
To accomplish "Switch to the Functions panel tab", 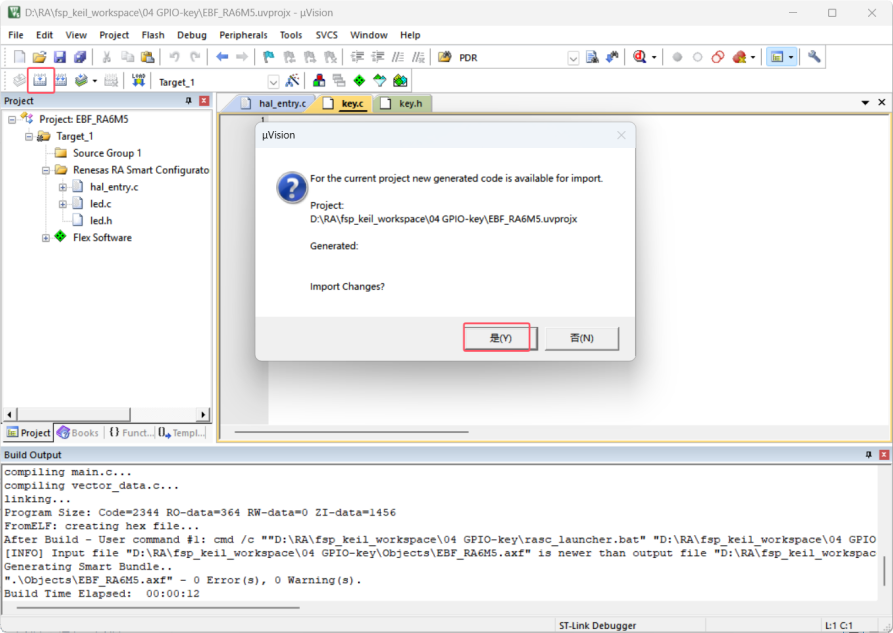I will [x=131, y=432].
